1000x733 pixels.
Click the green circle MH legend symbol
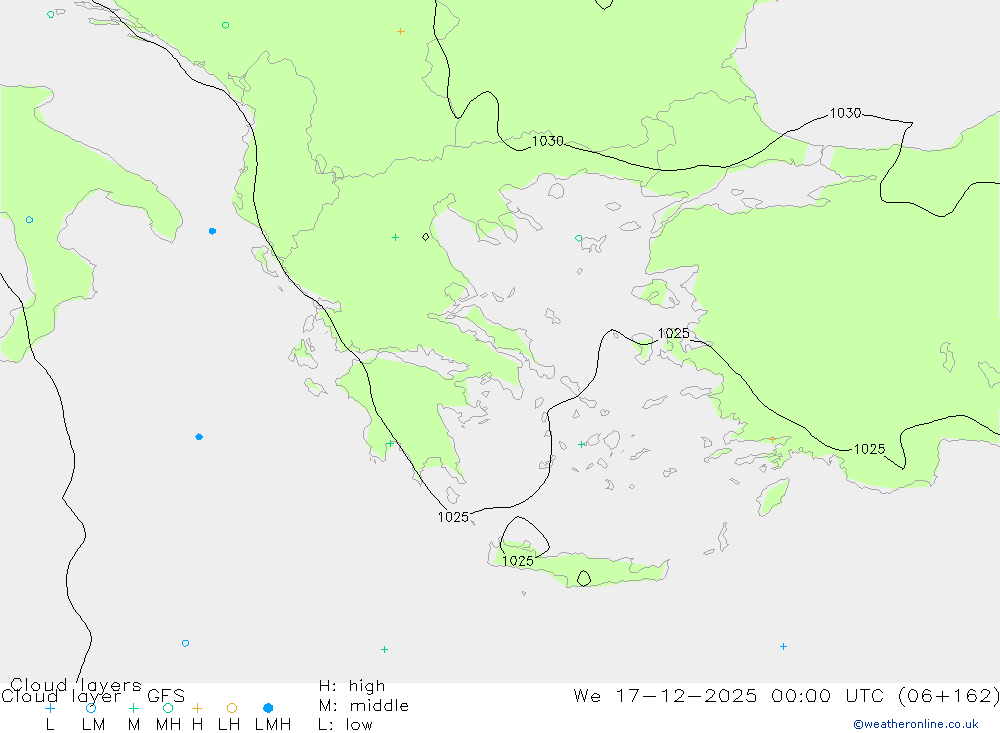[168, 708]
